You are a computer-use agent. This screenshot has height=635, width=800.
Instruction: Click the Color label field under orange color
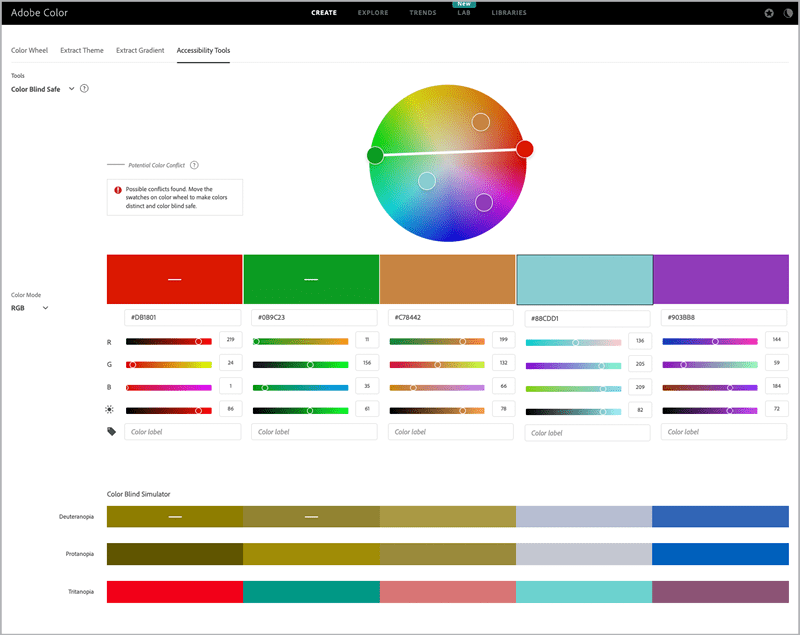pyautogui.click(x=451, y=431)
